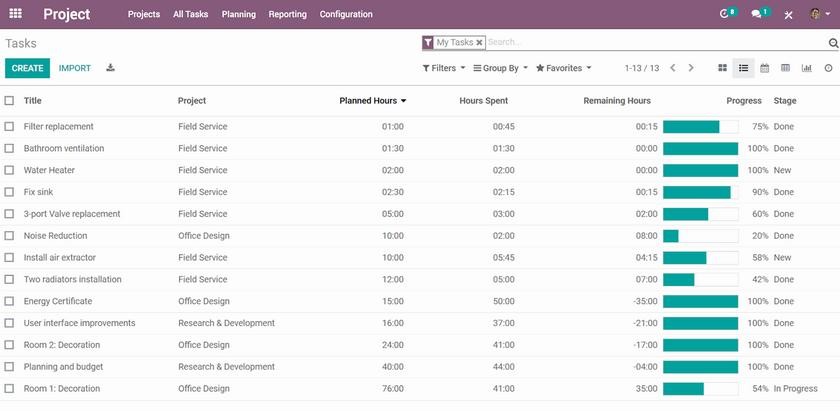Check the Room 1: Decoration row
Screen dimensions: 840x411
(x=9, y=388)
